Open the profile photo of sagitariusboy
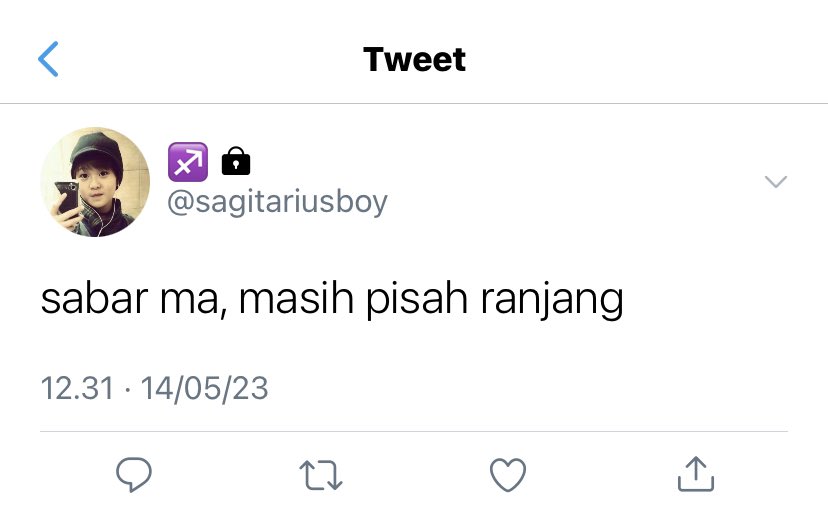This screenshot has width=828, height=515. [95, 182]
